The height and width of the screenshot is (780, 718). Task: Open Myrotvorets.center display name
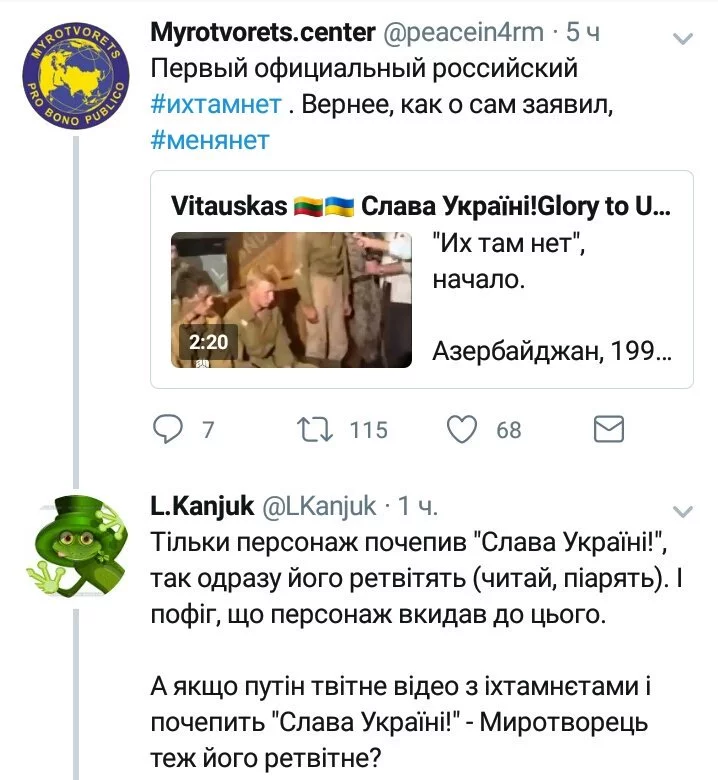(259, 34)
